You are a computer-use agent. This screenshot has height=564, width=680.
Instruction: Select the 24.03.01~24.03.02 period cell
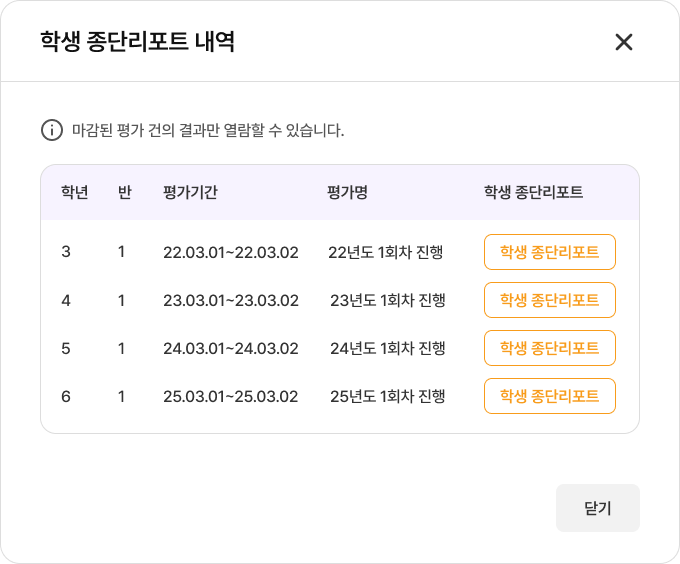(x=231, y=348)
